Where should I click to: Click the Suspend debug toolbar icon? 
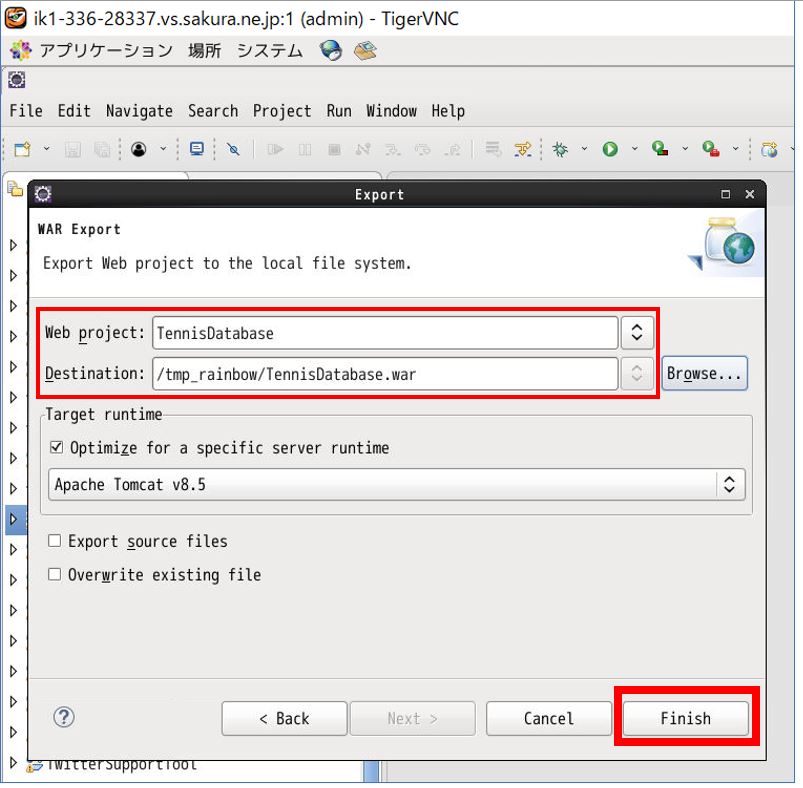[305, 150]
